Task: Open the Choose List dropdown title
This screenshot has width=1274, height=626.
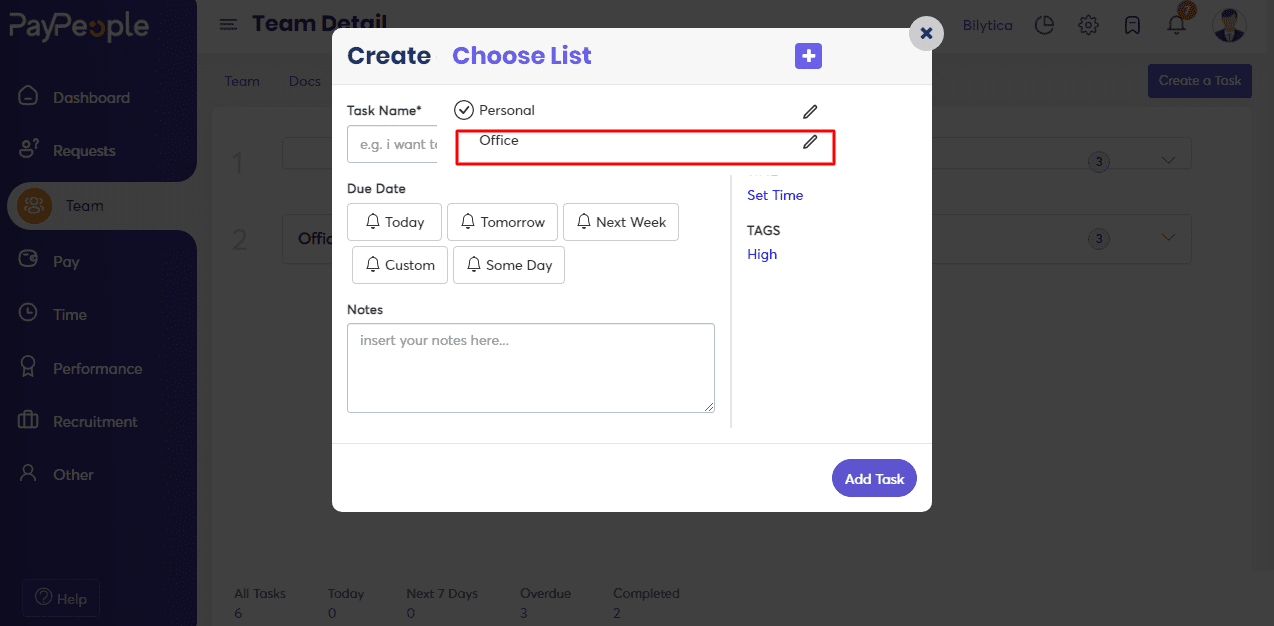Action: (x=522, y=56)
